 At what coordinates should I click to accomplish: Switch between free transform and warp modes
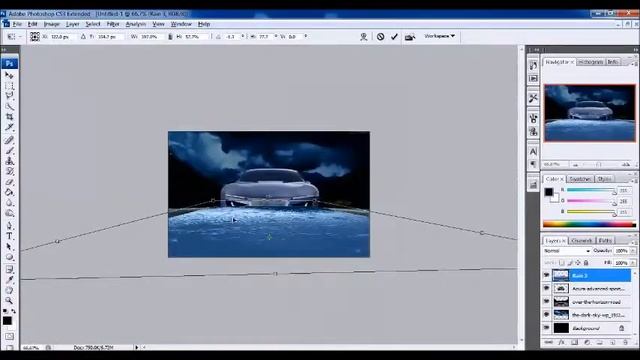pyautogui.click(x=409, y=37)
